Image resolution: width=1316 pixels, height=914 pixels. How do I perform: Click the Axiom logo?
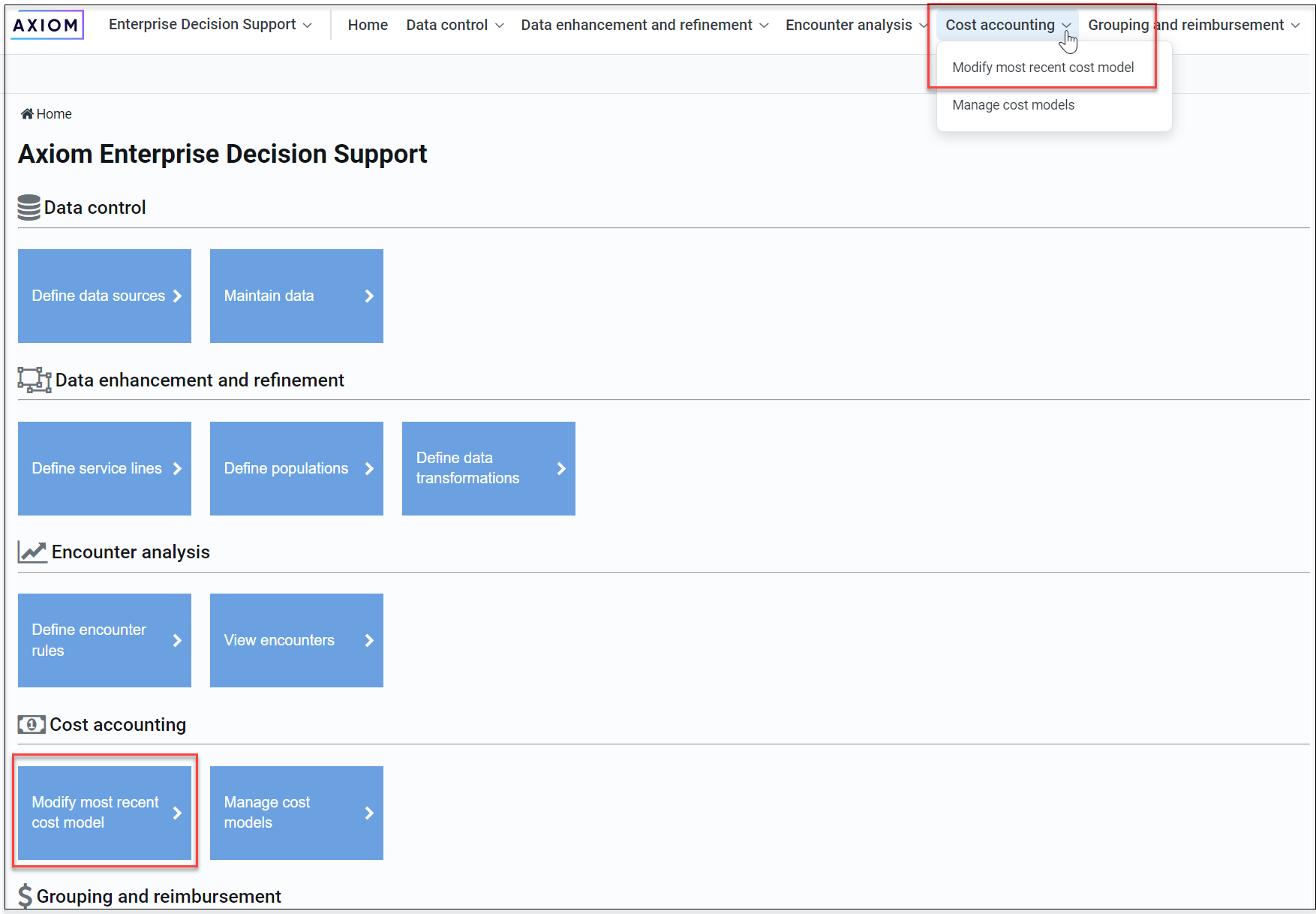[x=47, y=25]
